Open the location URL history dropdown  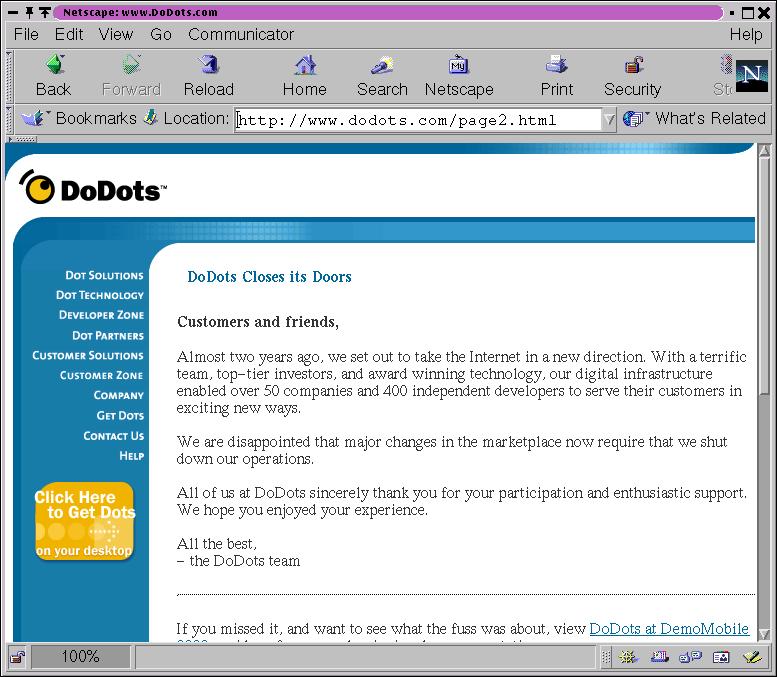(609, 119)
